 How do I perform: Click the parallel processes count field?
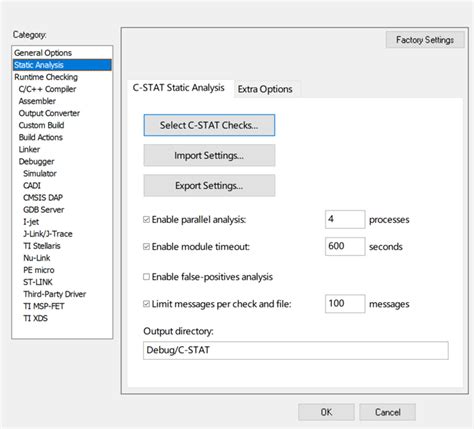click(345, 219)
